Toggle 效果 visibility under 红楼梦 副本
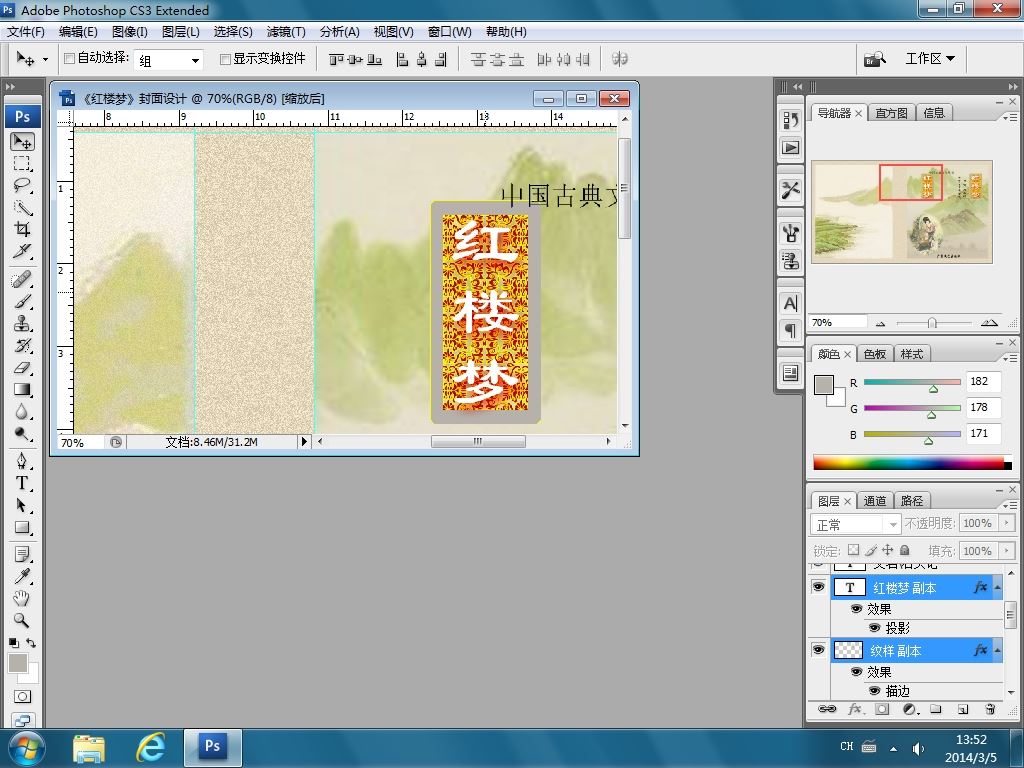Image resolution: width=1024 pixels, height=768 pixels. pos(857,609)
